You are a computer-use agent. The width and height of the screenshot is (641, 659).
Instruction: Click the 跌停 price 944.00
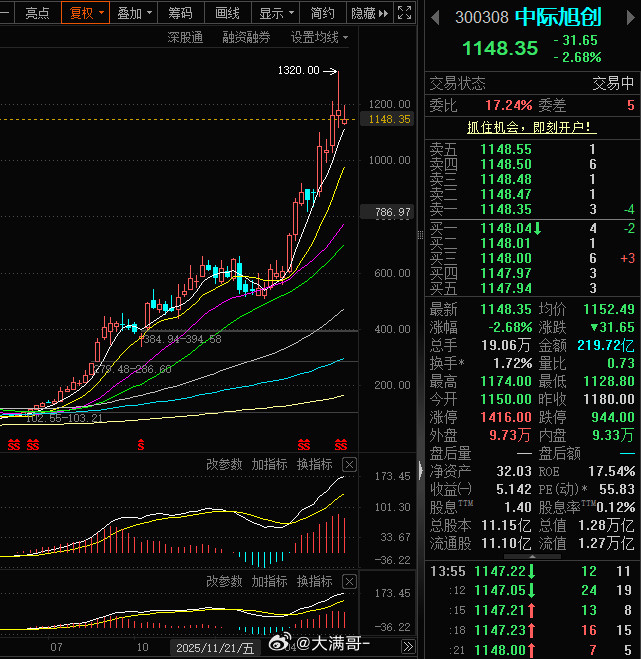[x=612, y=417]
